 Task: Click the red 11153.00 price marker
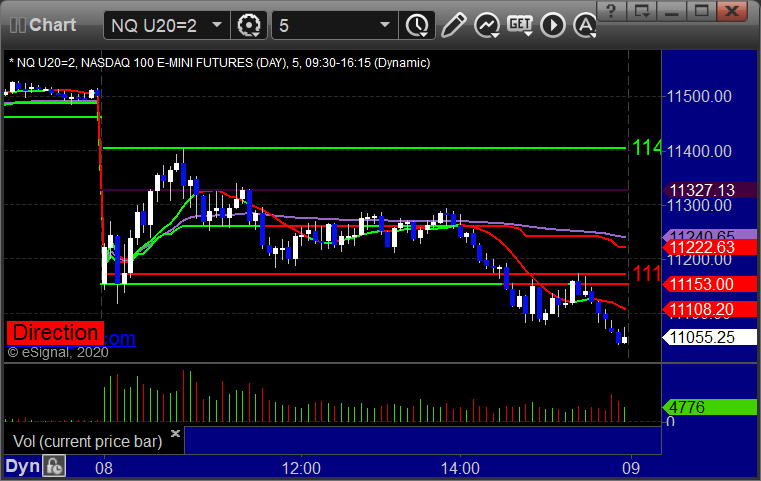[709, 284]
